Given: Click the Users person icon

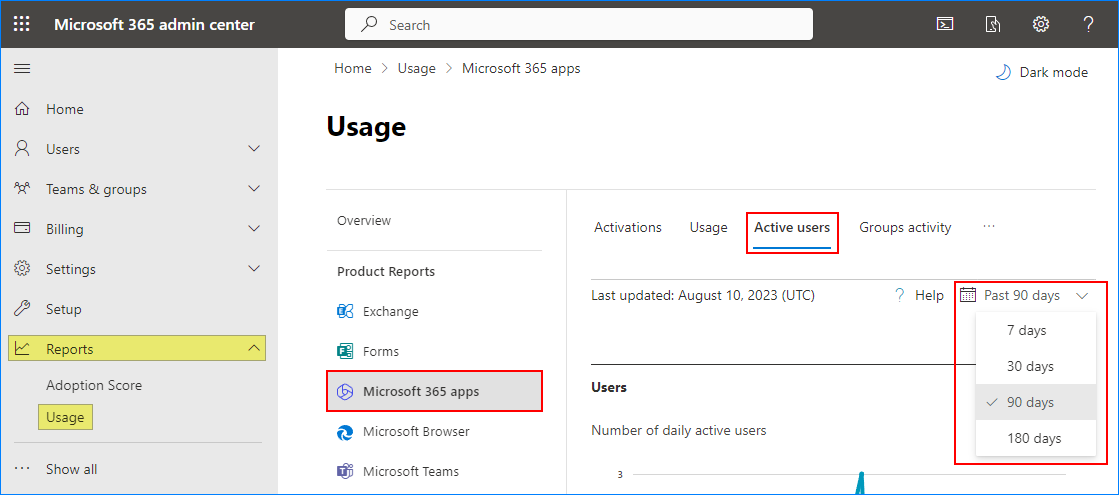Looking at the screenshot, I should tap(22, 149).
